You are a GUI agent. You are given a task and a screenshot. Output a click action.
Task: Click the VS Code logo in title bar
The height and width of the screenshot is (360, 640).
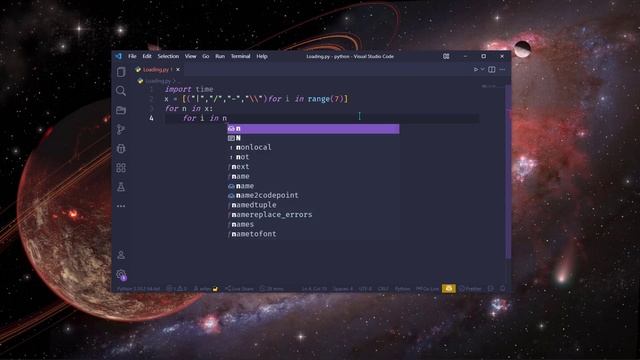click(x=118, y=56)
